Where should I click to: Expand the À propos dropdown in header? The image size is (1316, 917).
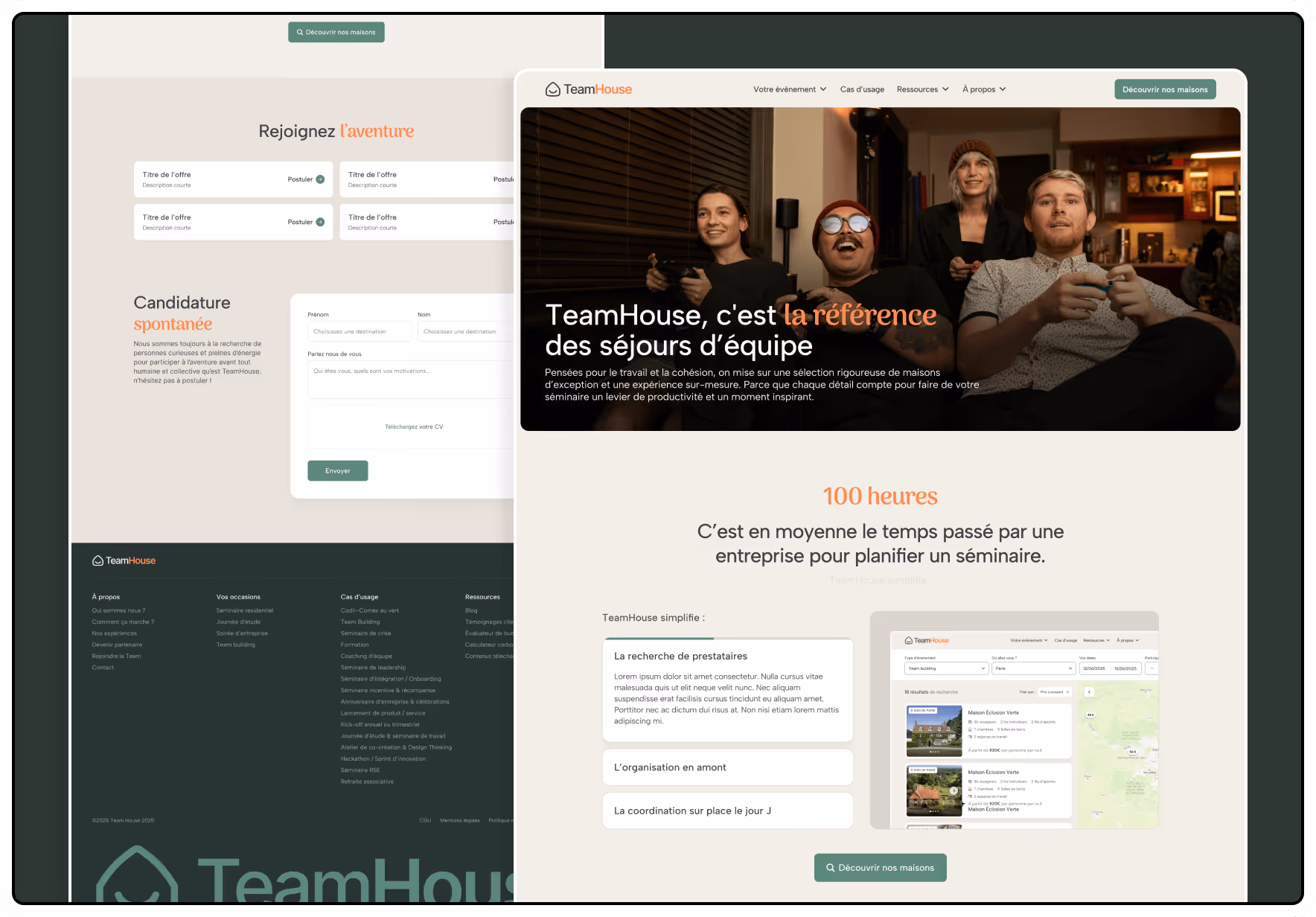click(x=984, y=89)
